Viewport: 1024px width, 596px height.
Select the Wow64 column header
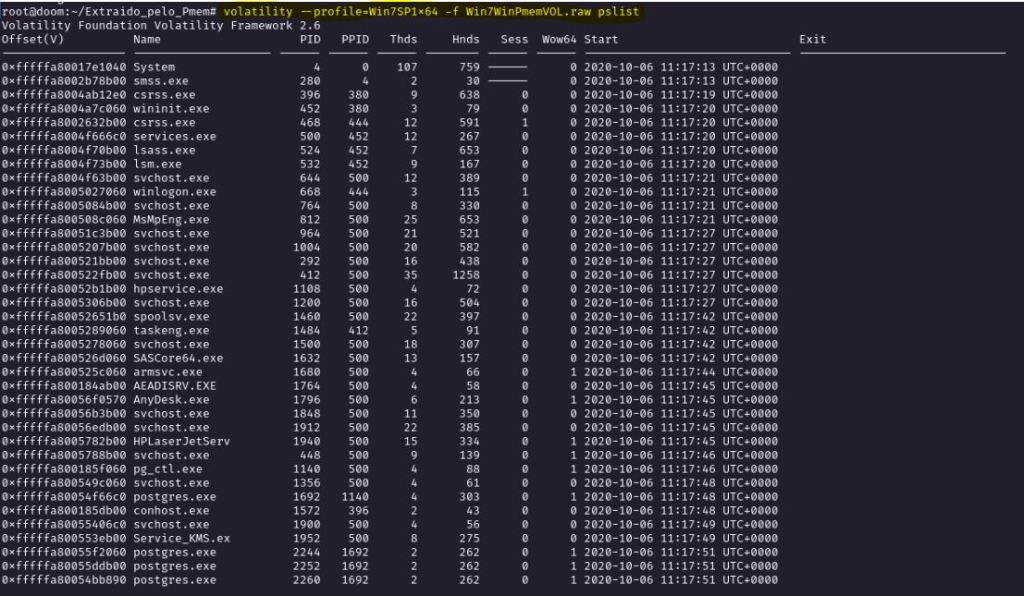coord(558,40)
